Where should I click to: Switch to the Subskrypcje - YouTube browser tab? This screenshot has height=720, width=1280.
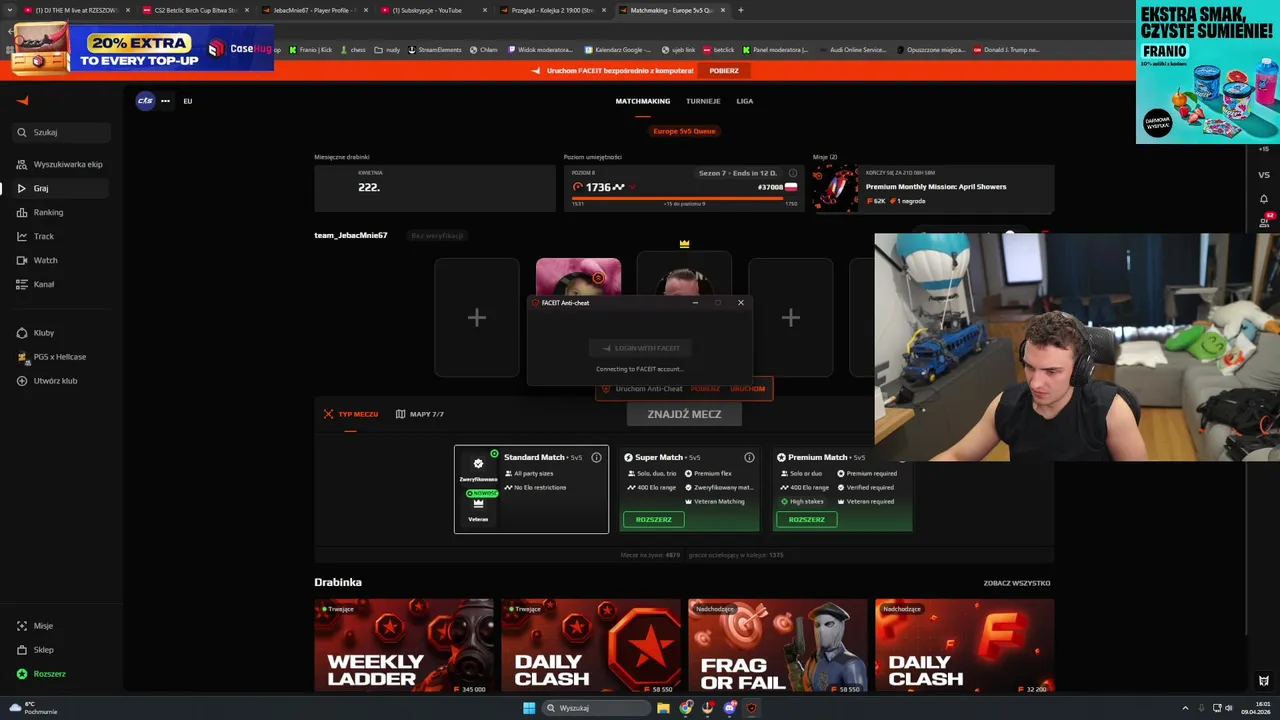click(x=433, y=10)
